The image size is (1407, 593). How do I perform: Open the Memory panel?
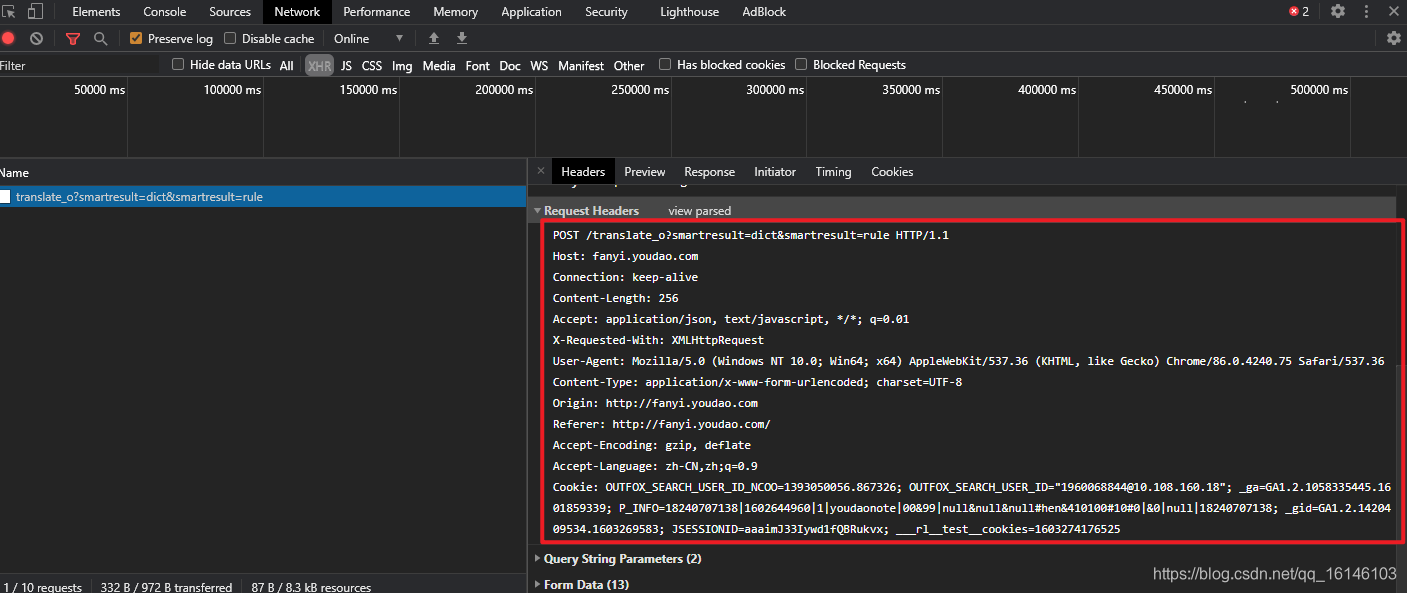point(456,12)
